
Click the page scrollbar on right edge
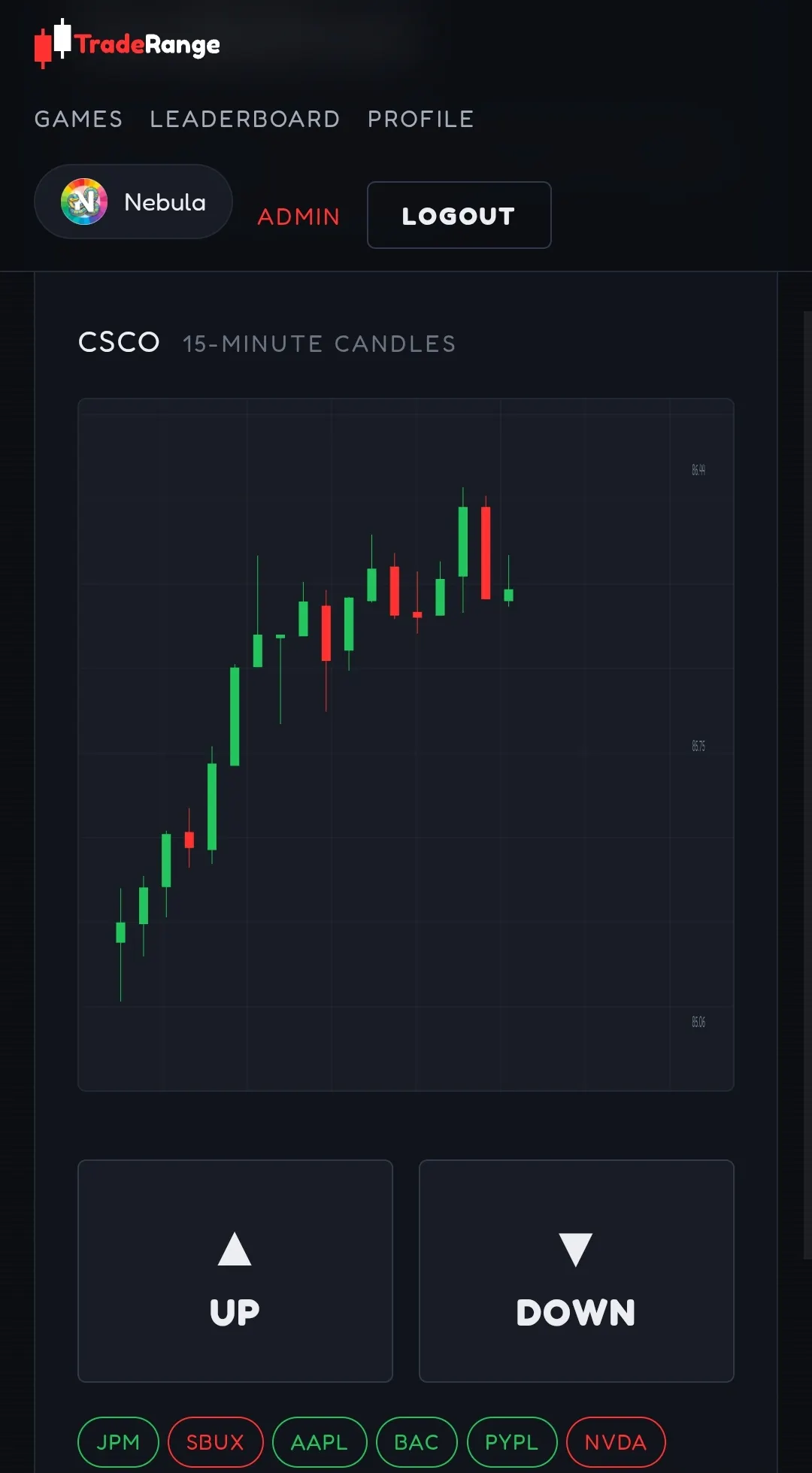(x=807, y=785)
